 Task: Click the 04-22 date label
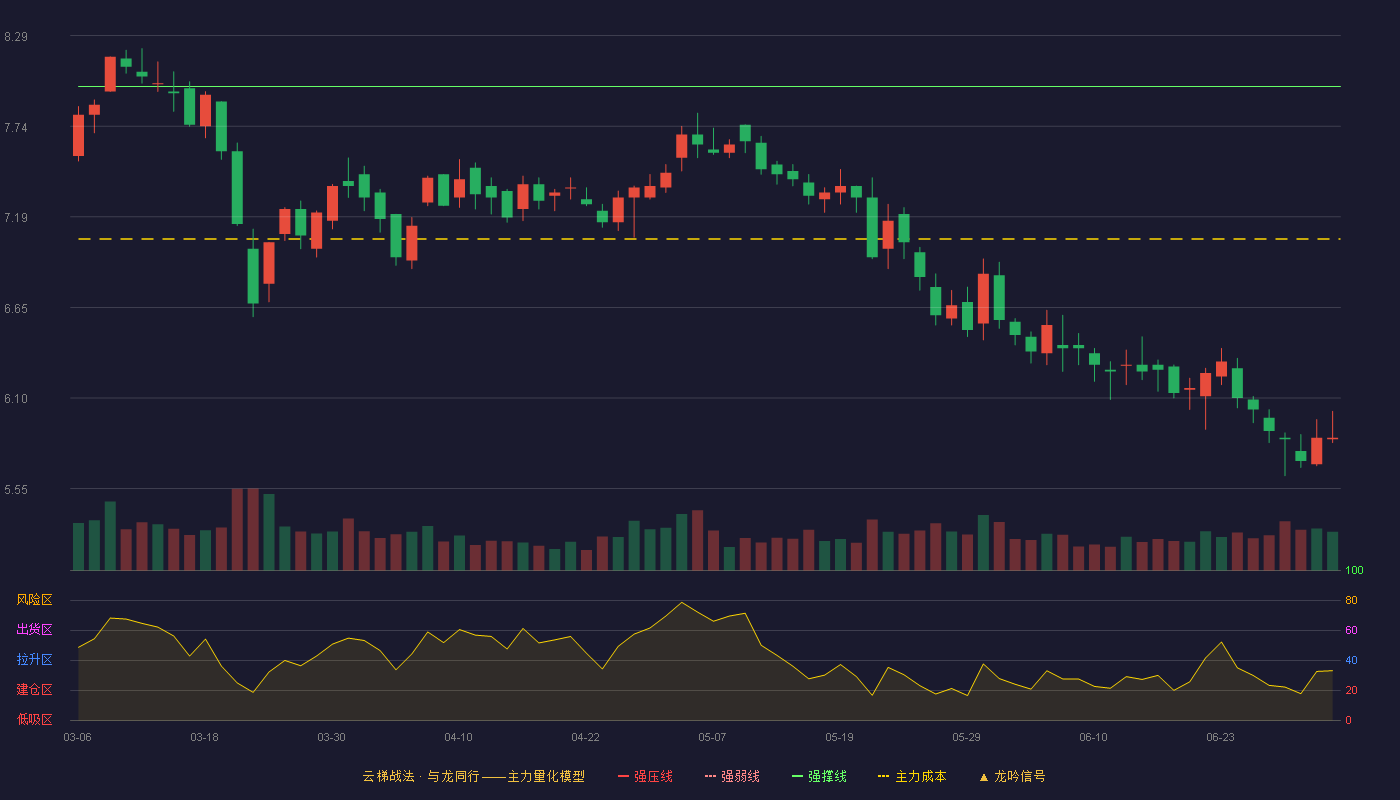pyautogui.click(x=585, y=737)
